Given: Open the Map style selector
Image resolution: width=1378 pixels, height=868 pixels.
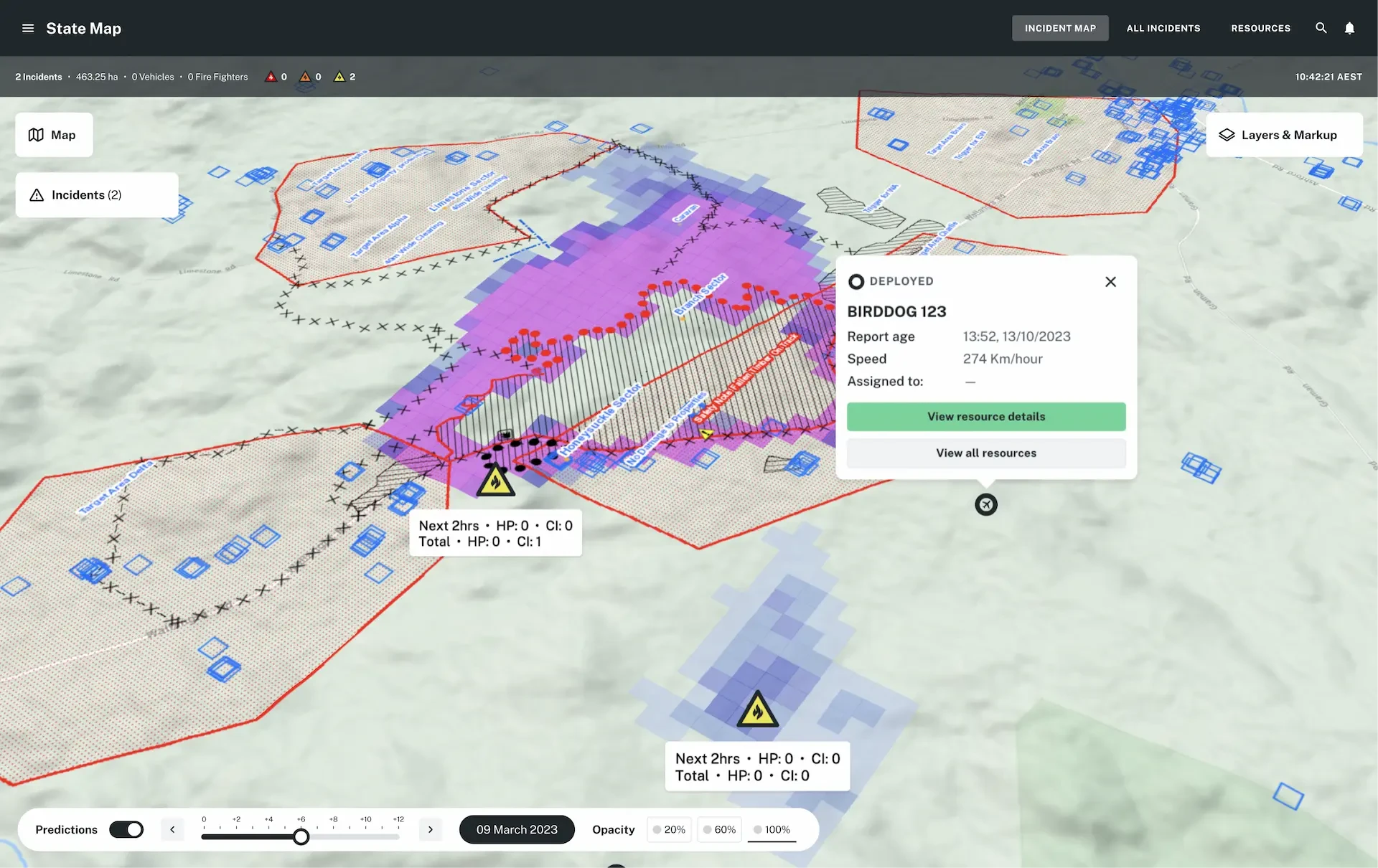Looking at the screenshot, I should (x=54, y=135).
